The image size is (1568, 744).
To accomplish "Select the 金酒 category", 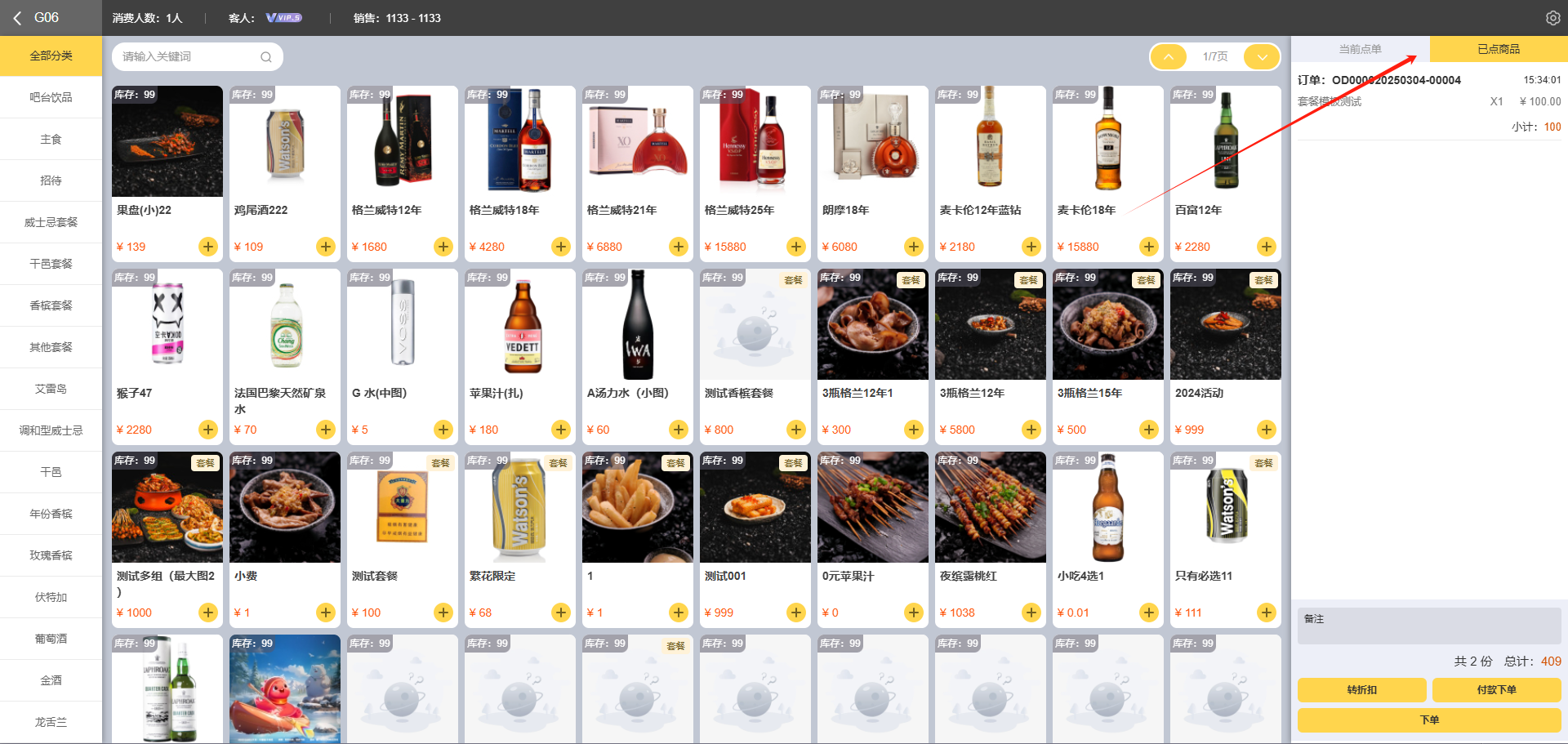I will pos(51,681).
